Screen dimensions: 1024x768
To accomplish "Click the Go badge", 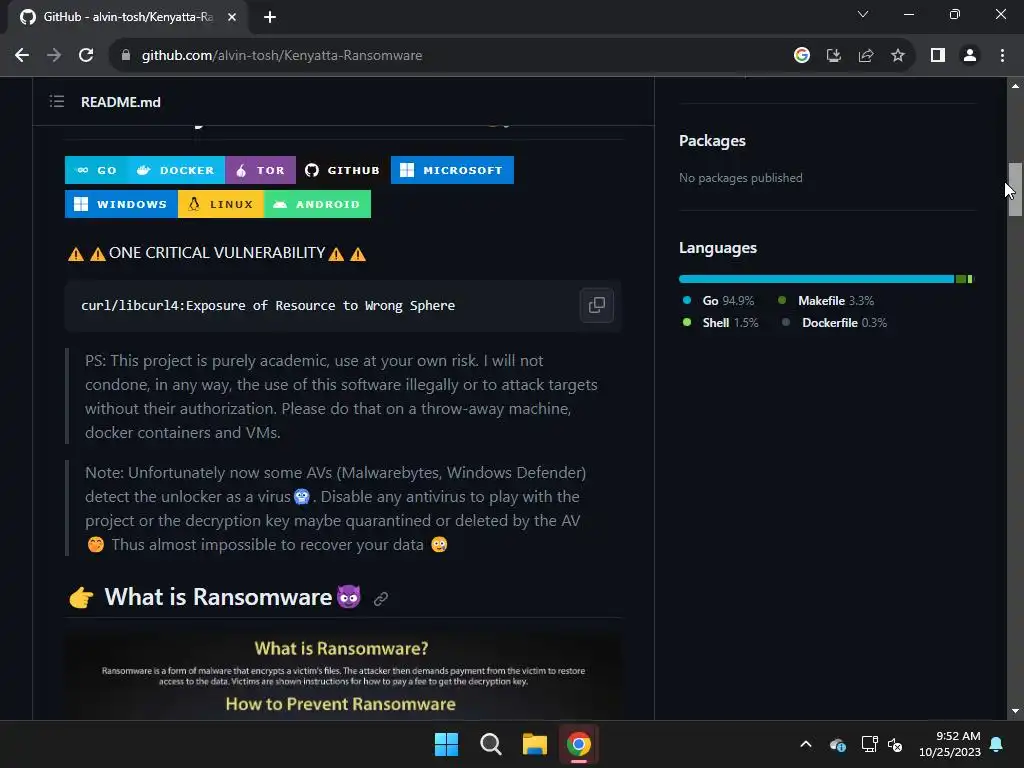I will click(95, 170).
